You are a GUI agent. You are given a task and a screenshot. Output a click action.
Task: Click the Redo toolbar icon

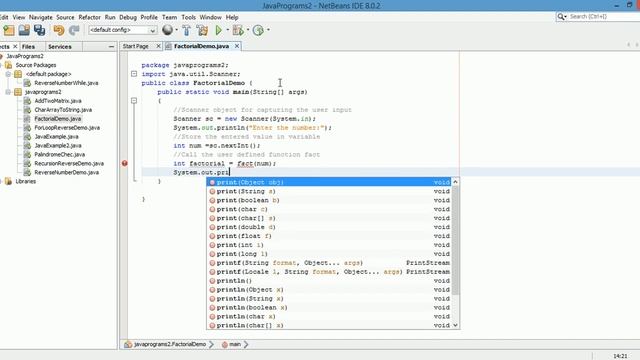tap(74, 30)
